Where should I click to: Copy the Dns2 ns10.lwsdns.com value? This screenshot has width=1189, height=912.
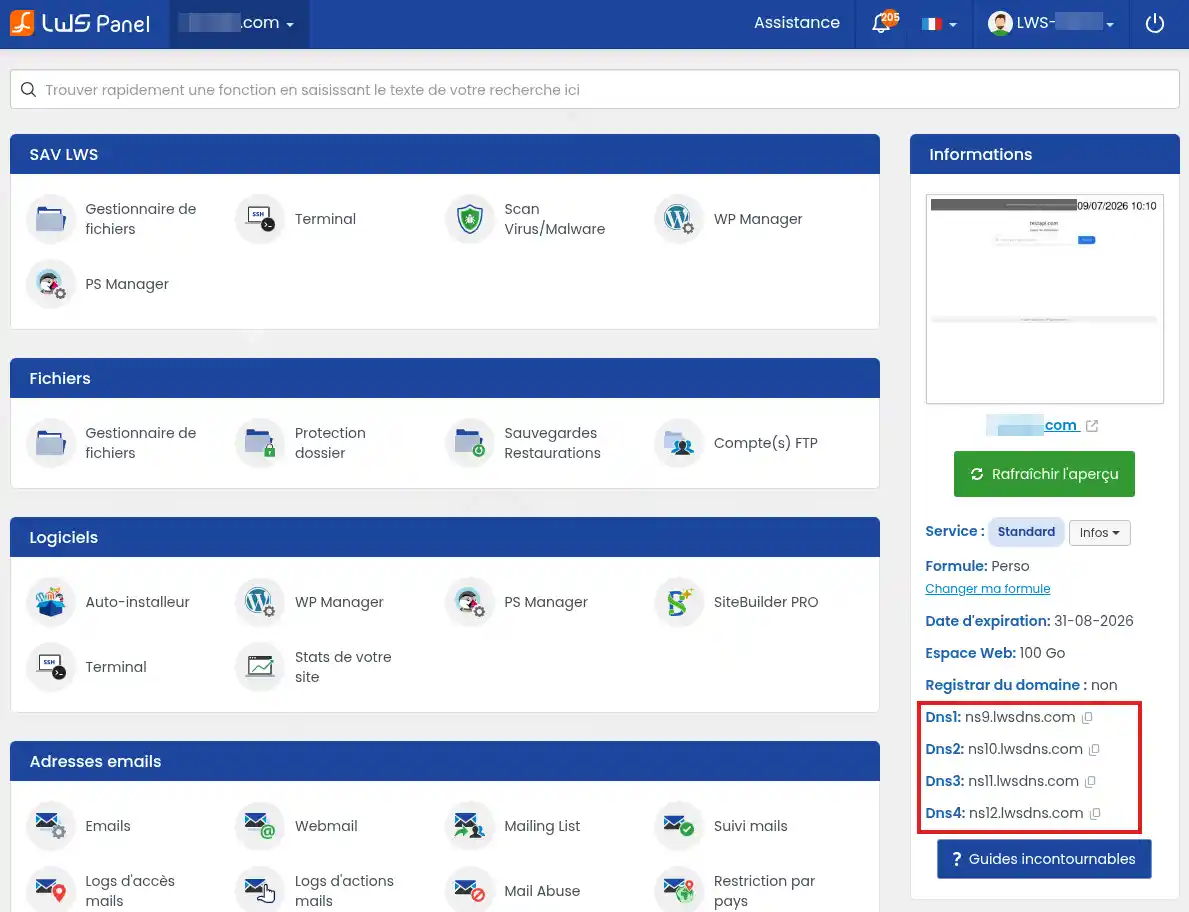[x=1094, y=750]
